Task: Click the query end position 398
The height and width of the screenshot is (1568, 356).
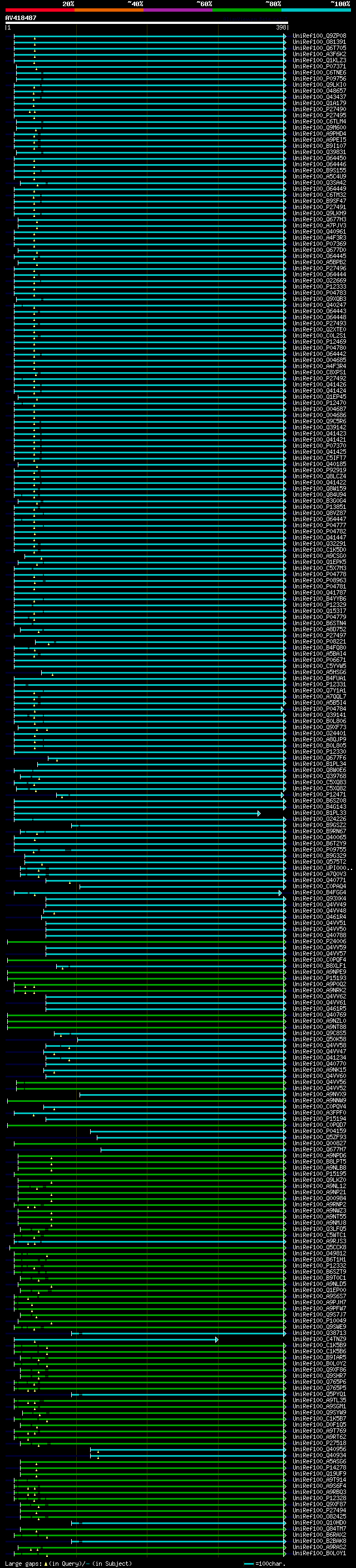Action: [280, 27]
